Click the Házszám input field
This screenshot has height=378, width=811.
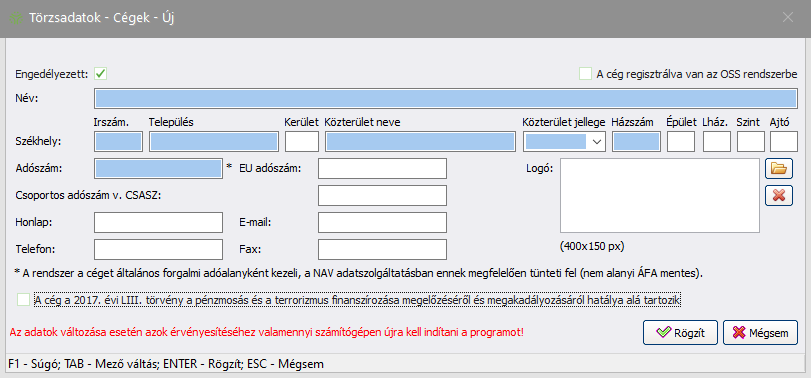(636, 141)
